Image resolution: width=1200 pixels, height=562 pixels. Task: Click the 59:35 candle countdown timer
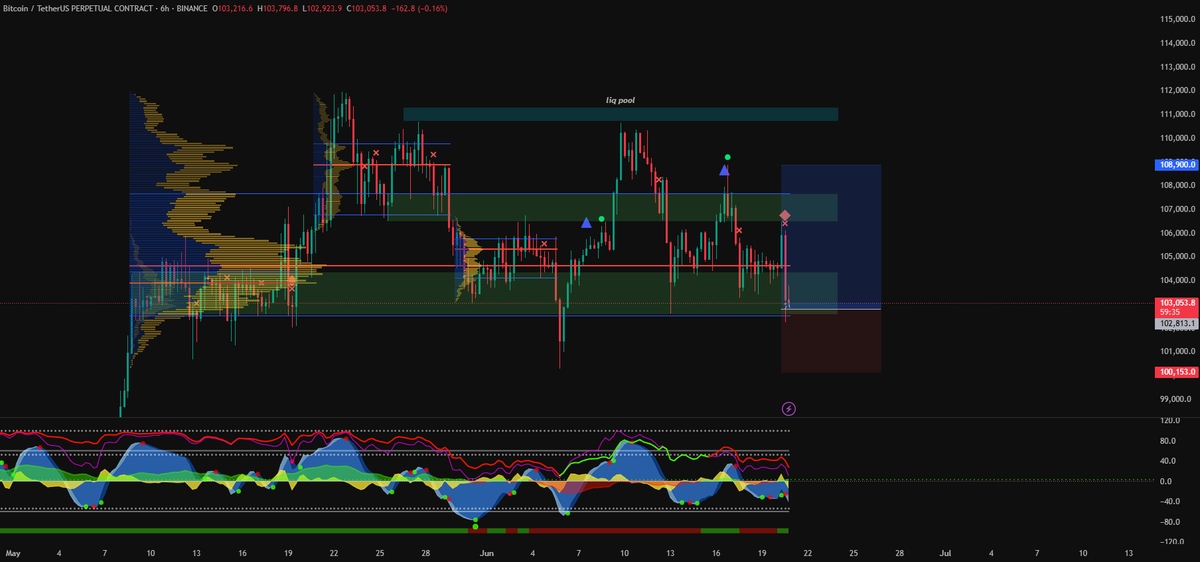1169,312
